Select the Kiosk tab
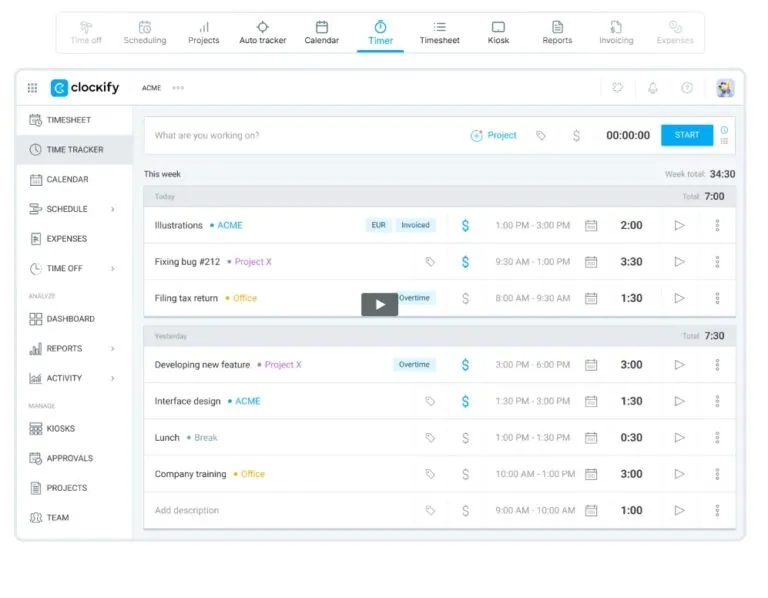 (498, 33)
